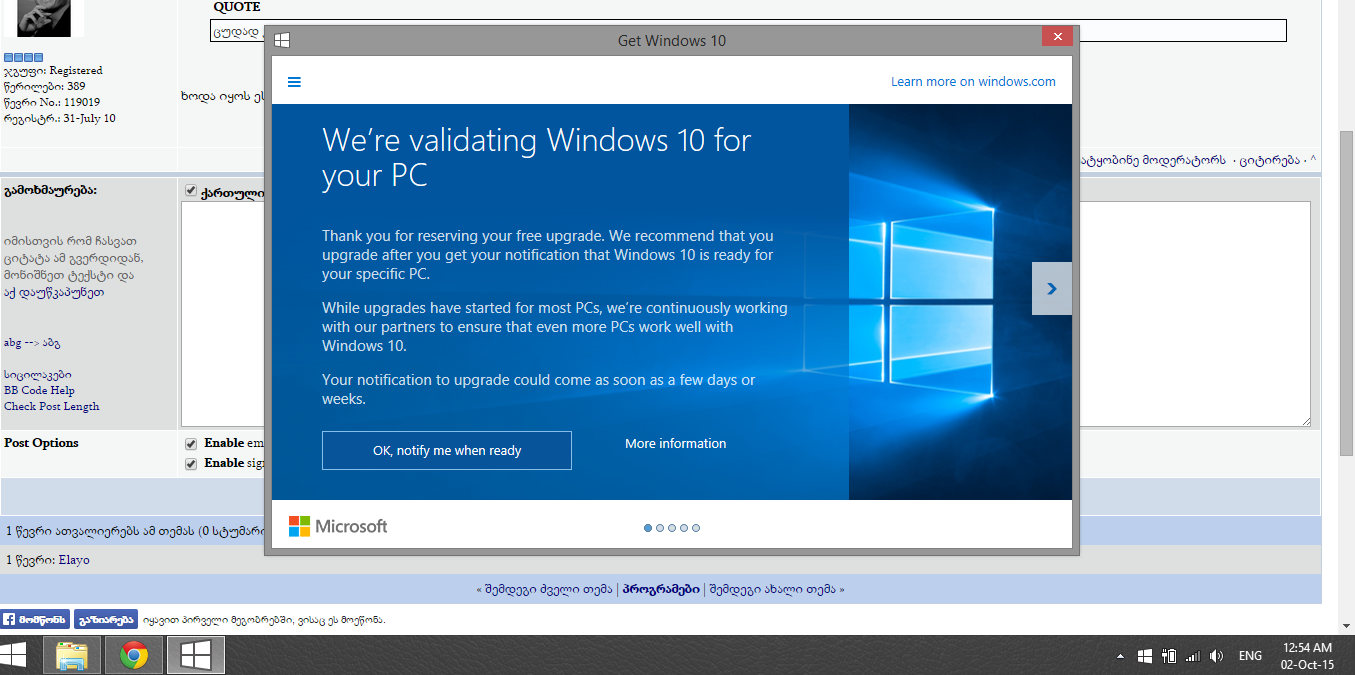This screenshot has height=675, width=1355.
Task: Go to შემდეგი ახალი თემა link
Action: coord(772,589)
